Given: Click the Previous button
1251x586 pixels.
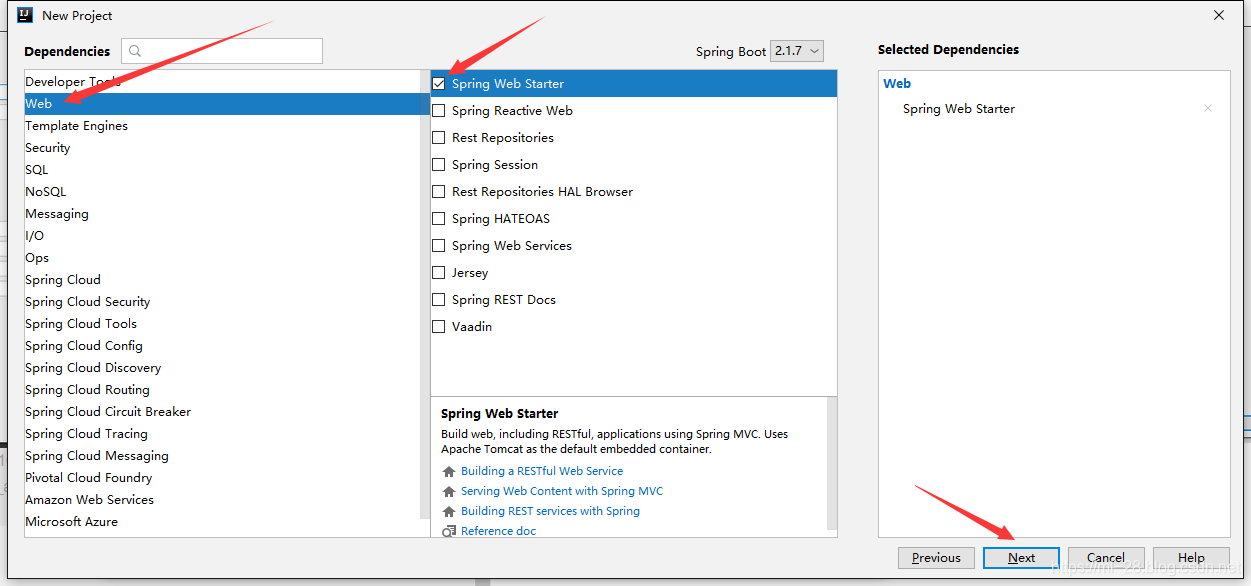Looking at the screenshot, I should (936, 558).
